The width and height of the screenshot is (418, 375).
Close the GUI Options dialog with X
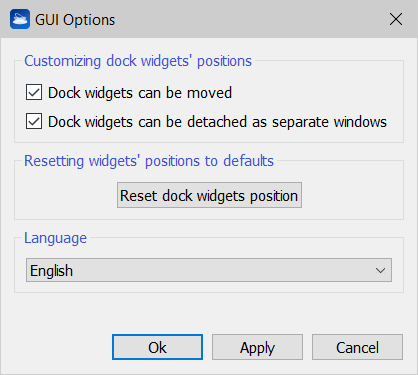coord(396,19)
